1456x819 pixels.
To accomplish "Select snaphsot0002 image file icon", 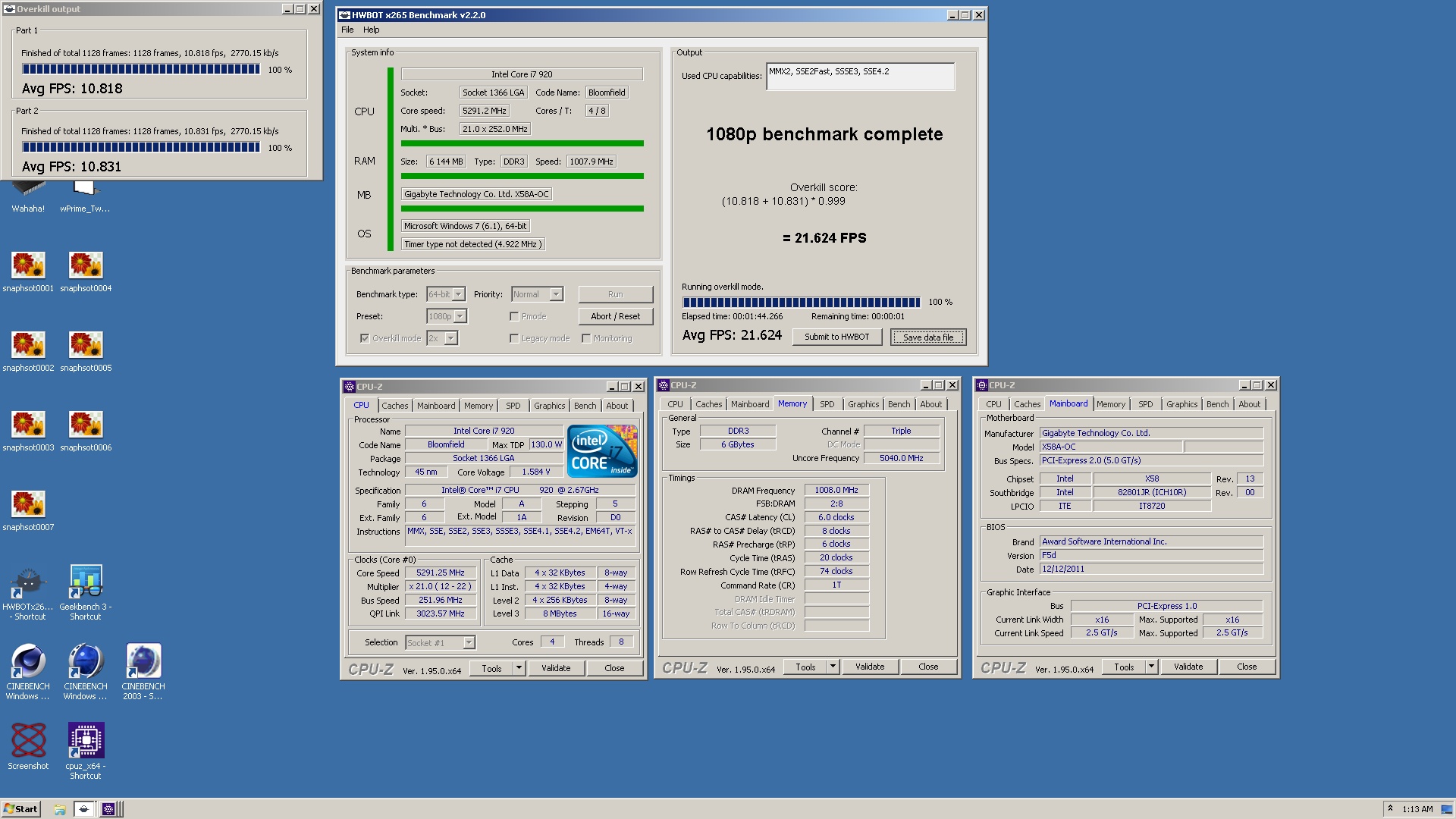I will [x=28, y=351].
